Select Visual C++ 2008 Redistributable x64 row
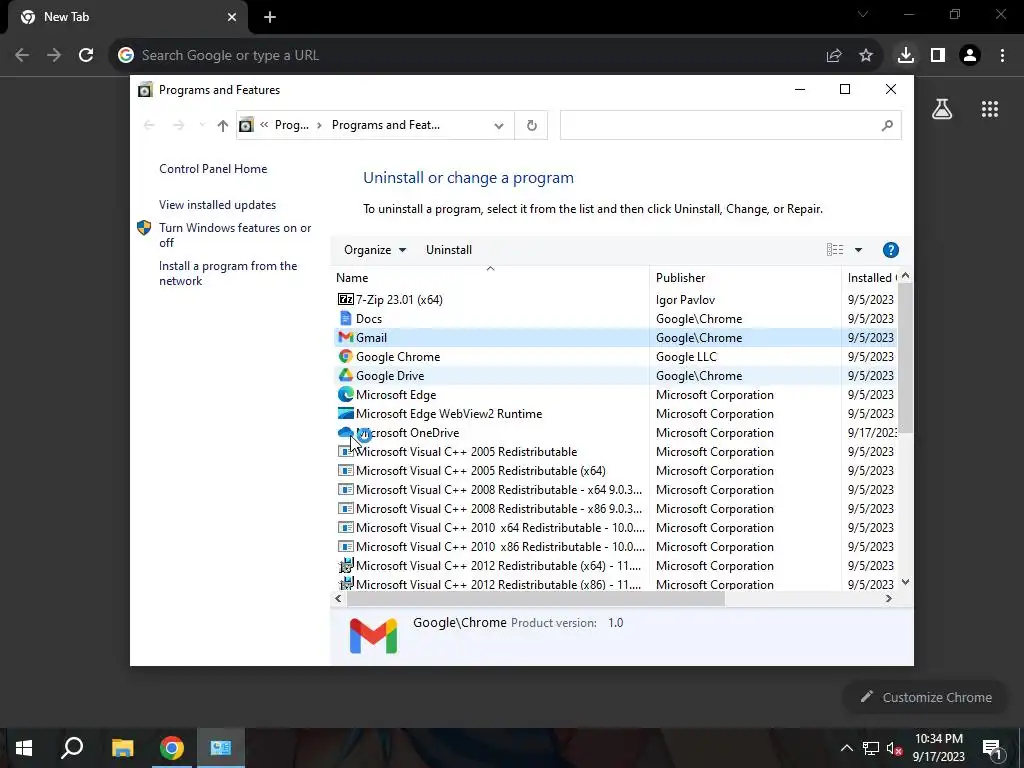Image resolution: width=1024 pixels, height=768 pixels. 615,490
